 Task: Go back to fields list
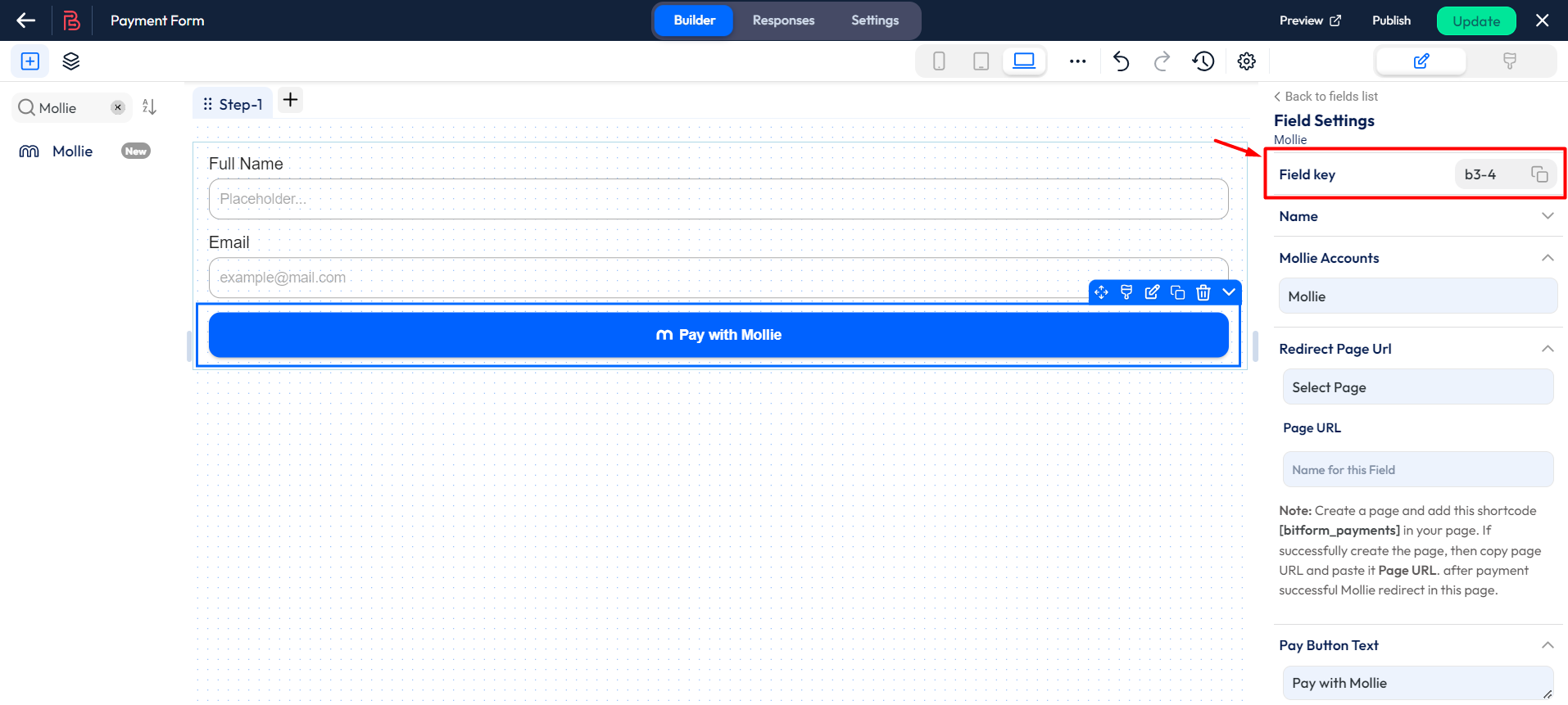1326,97
